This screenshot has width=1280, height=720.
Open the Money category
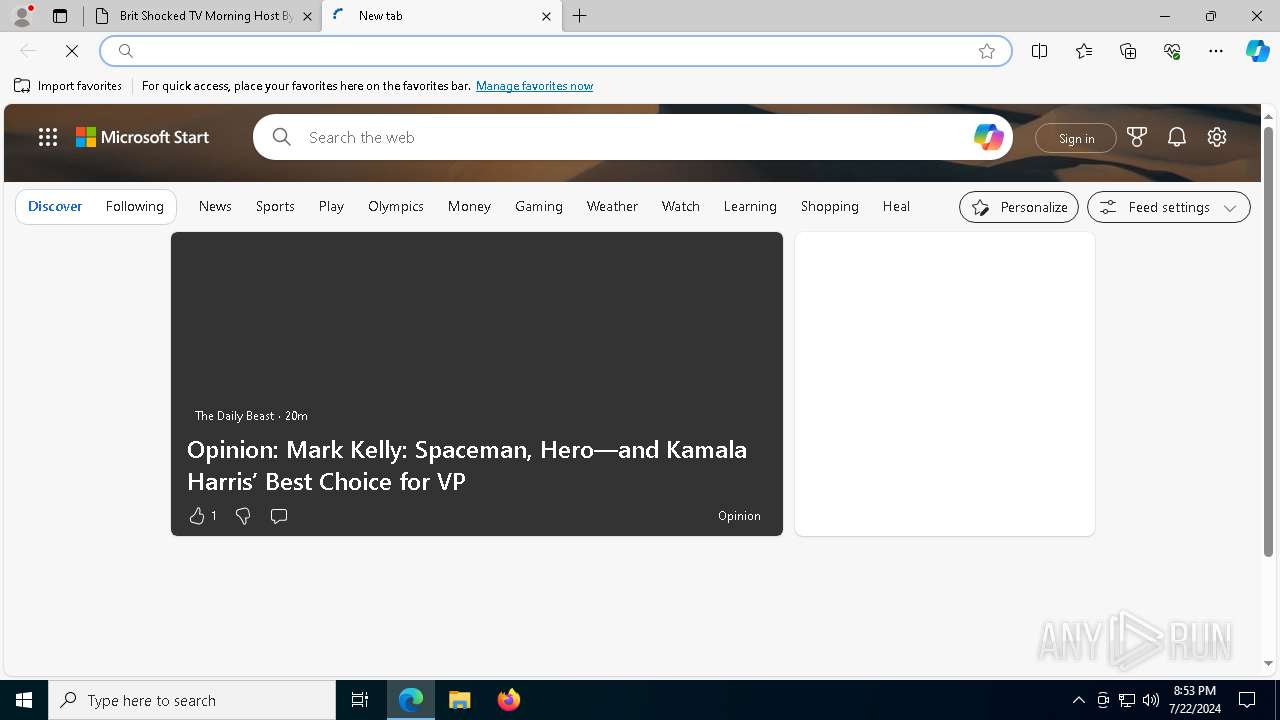(469, 206)
